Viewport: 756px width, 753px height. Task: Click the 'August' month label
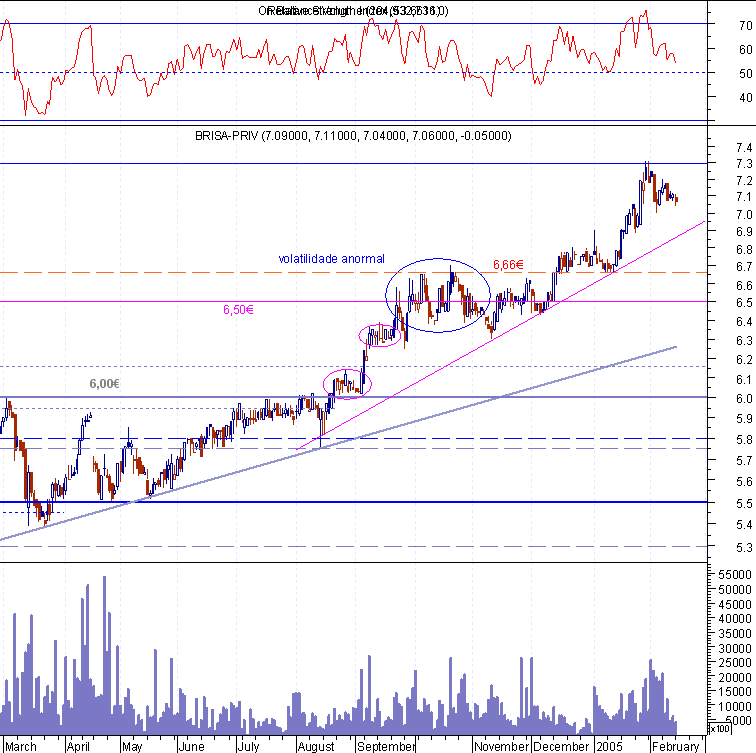pos(316,746)
